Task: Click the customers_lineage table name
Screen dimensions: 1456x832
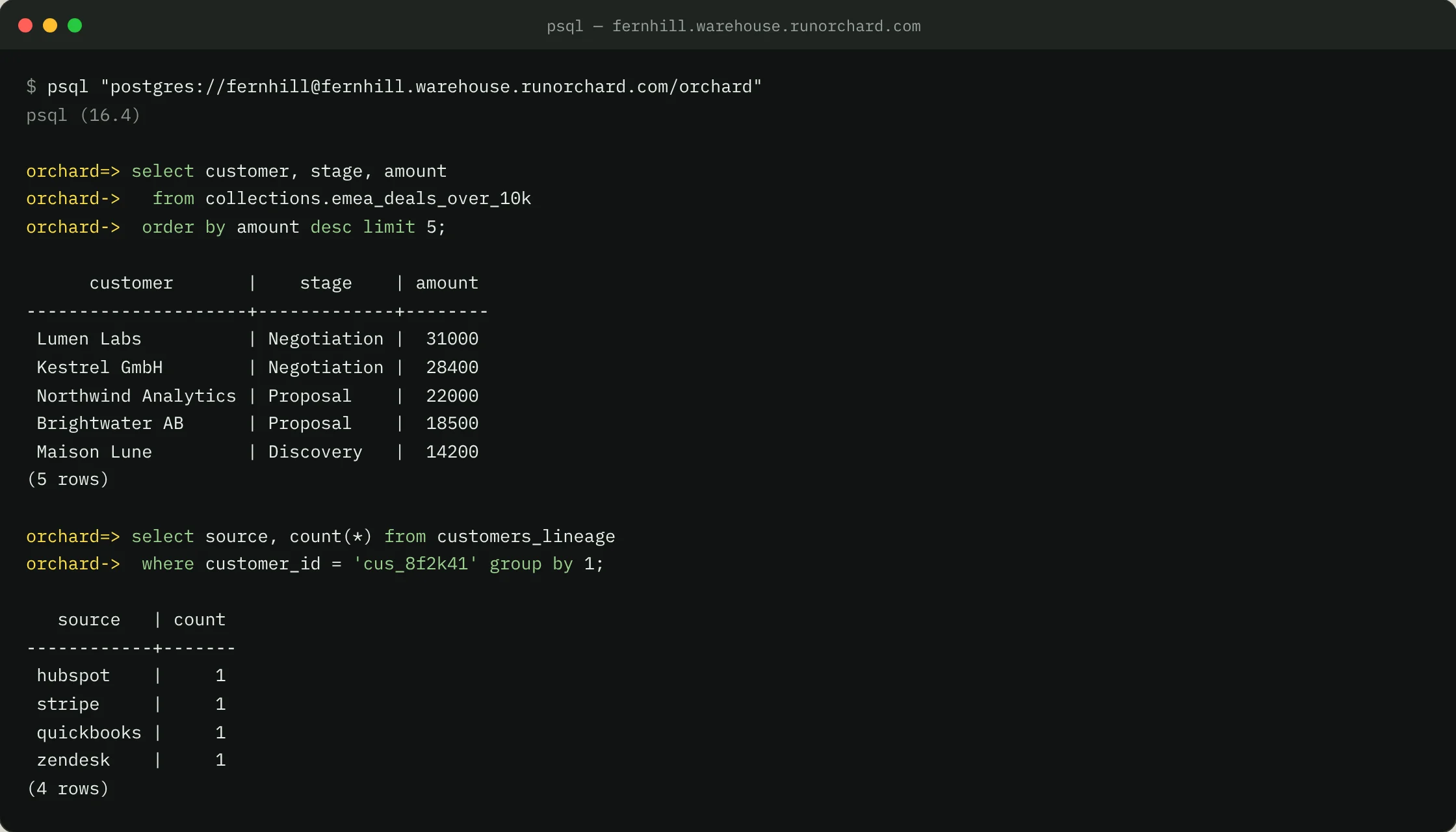Action: (x=526, y=536)
